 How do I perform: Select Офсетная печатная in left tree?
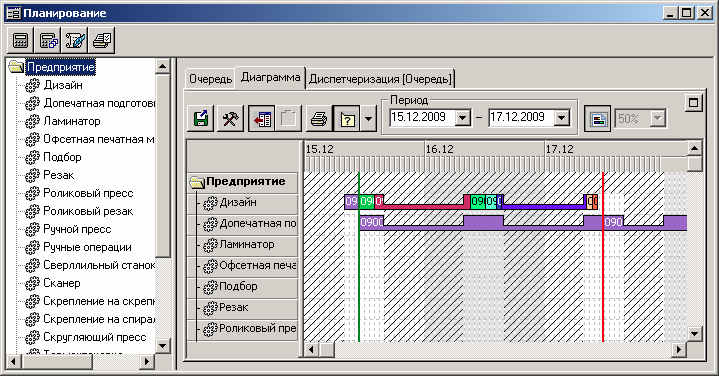click(99, 139)
